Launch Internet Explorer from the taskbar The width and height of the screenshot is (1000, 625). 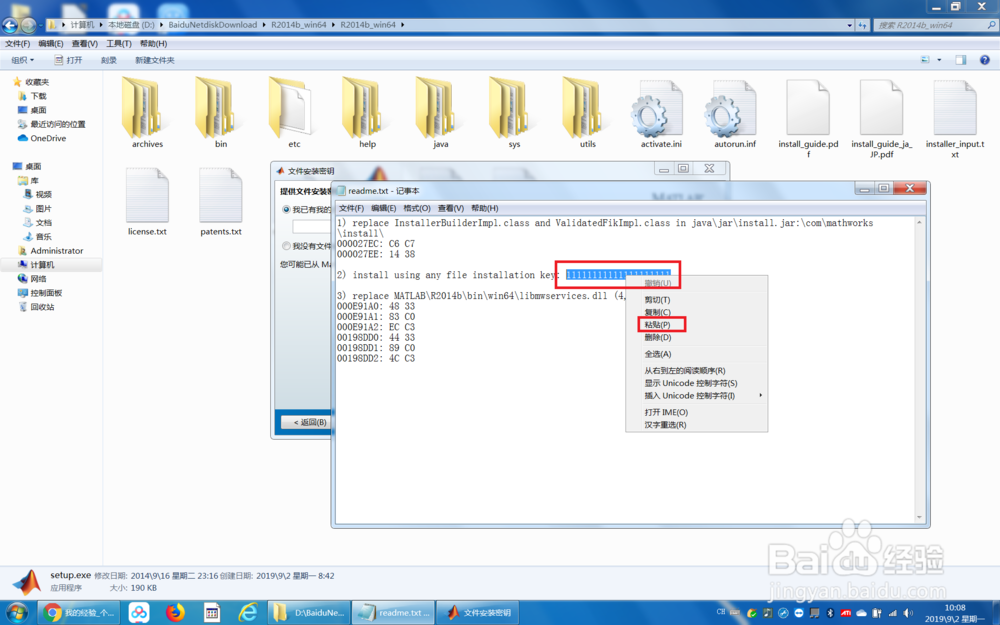(247, 613)
